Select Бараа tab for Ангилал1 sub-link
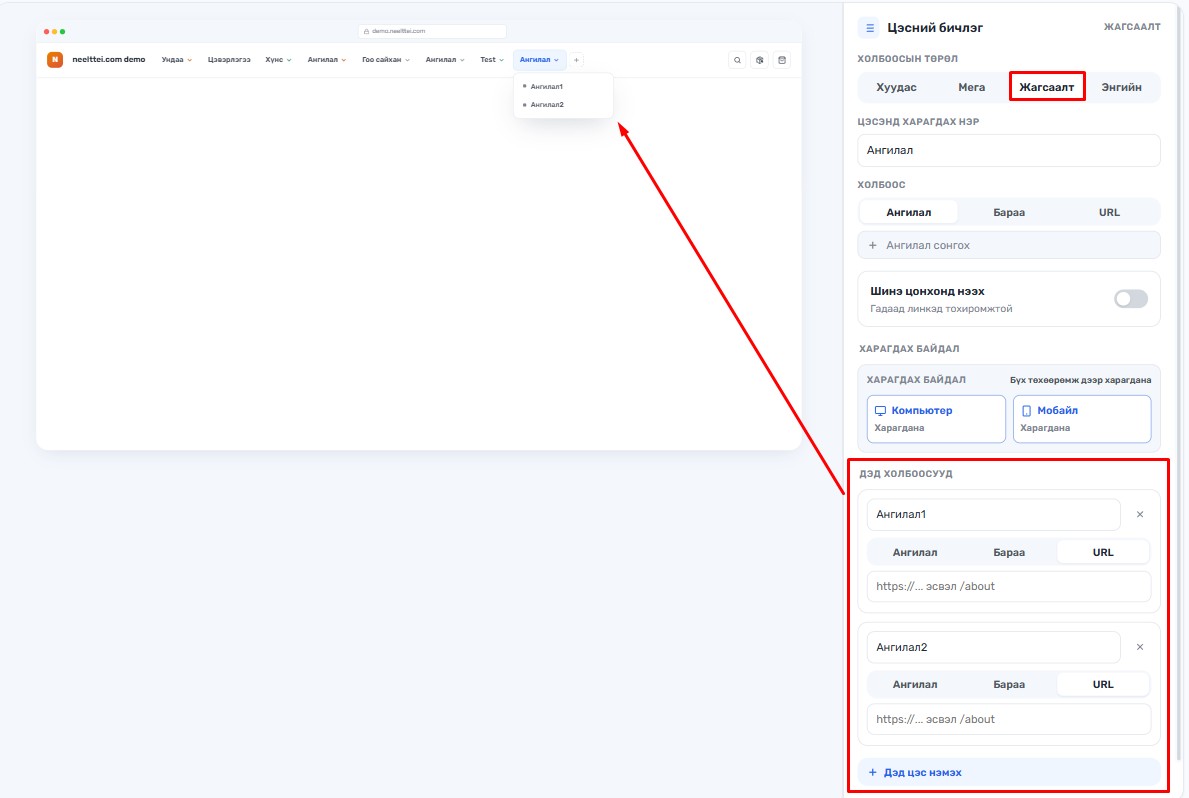The image size is (1189, 798). (x=1009, y=552)
